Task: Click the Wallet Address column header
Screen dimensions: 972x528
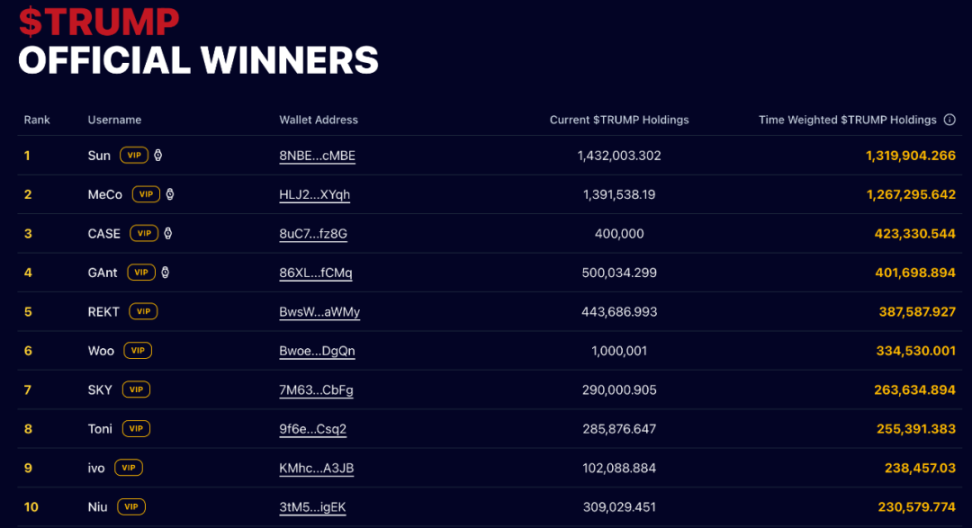Action: tap(318, 120)
